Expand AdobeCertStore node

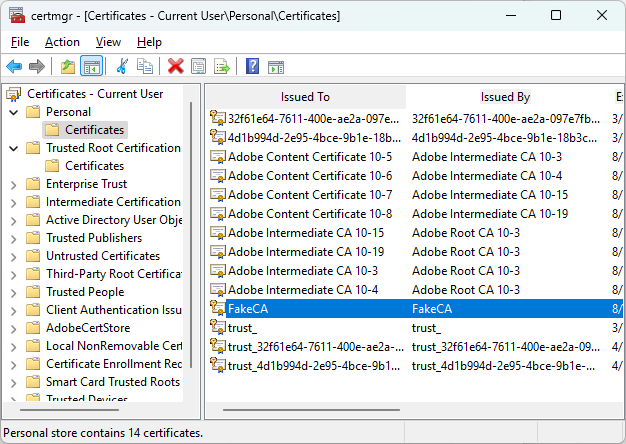14,329
